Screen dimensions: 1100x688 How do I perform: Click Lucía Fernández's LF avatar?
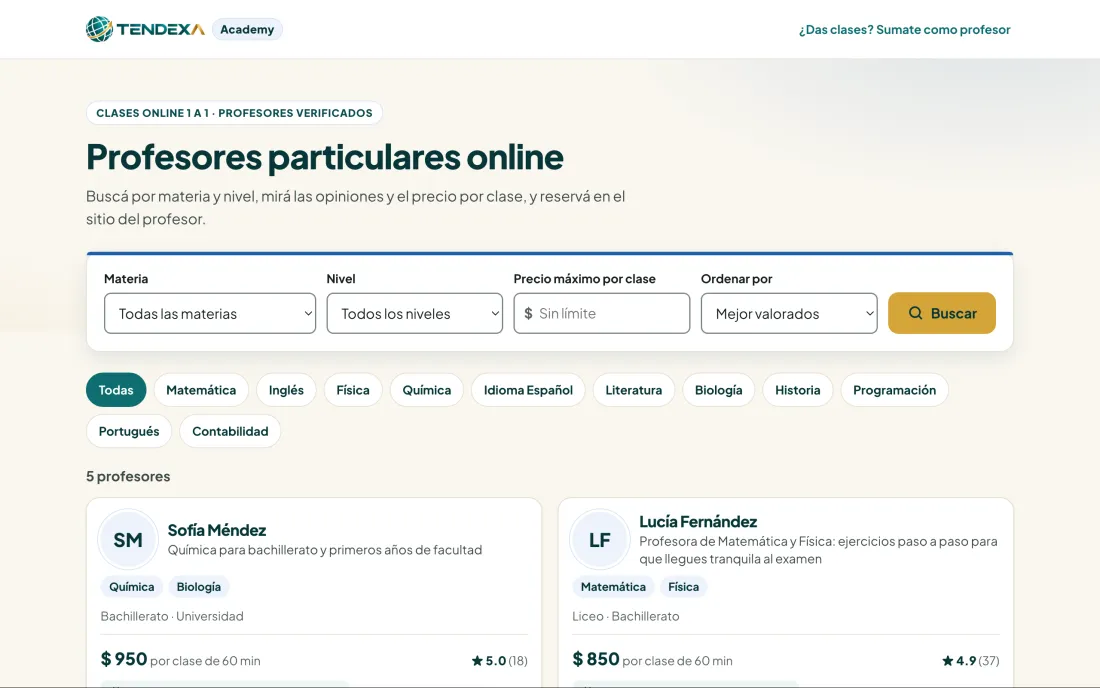pos(600,539)
